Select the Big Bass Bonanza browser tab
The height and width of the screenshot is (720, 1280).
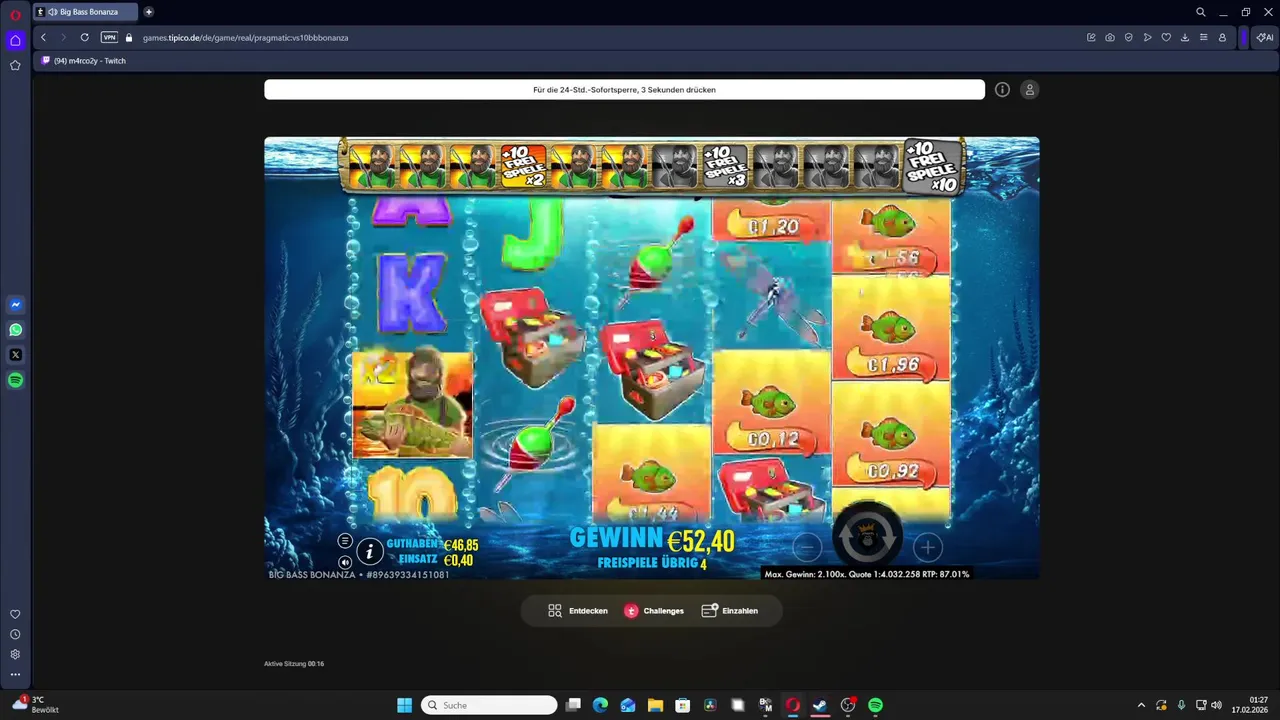pos(85,12)
